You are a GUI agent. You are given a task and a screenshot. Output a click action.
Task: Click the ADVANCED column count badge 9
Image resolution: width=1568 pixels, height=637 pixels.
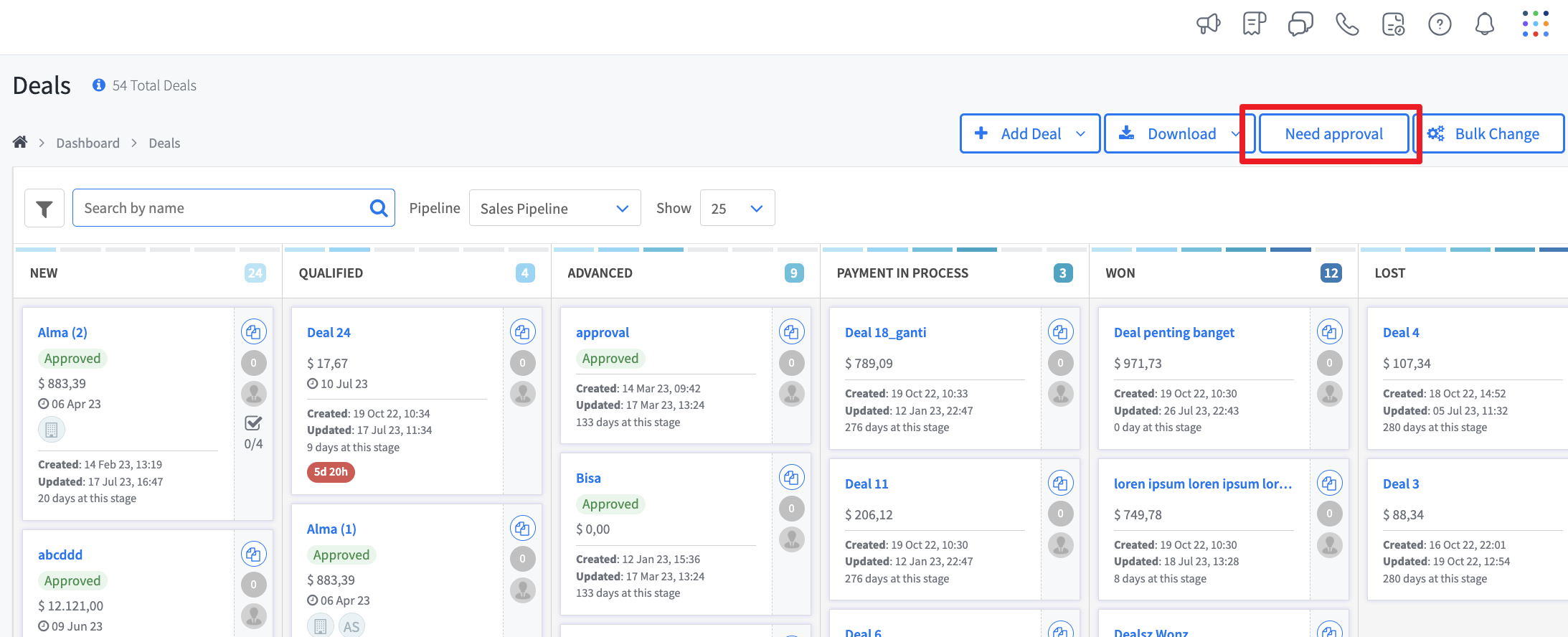794,273
